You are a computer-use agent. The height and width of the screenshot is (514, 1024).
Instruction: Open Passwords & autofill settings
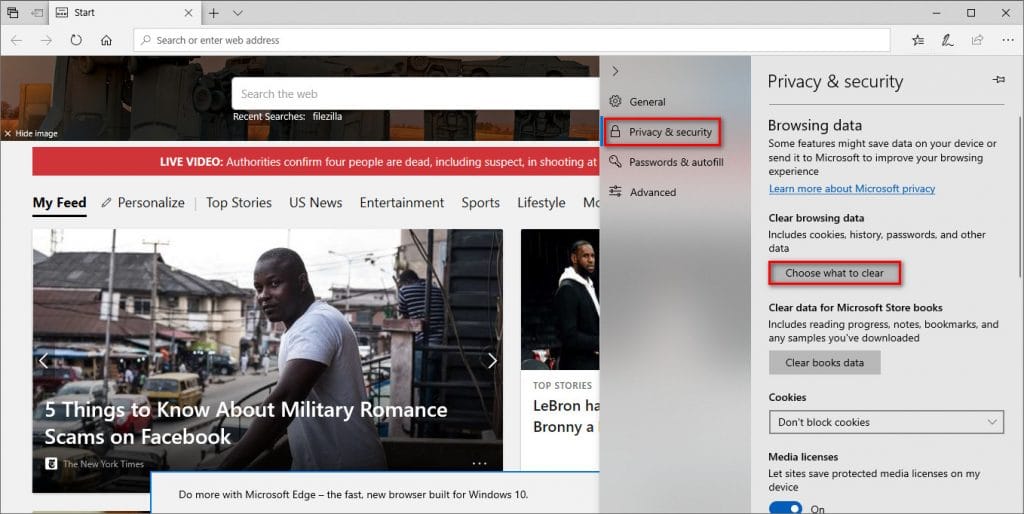[x=675, y=162]
